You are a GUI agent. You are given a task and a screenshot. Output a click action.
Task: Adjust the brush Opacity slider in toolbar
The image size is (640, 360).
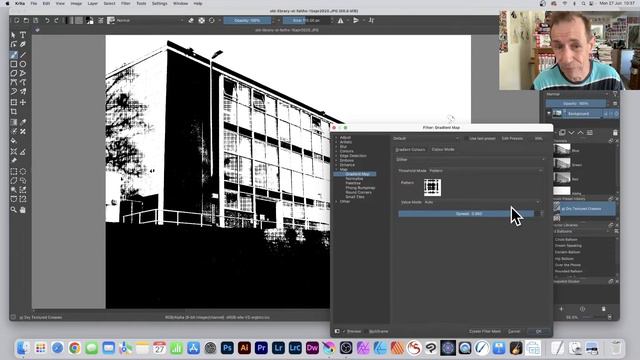click(x=247, y=20)
